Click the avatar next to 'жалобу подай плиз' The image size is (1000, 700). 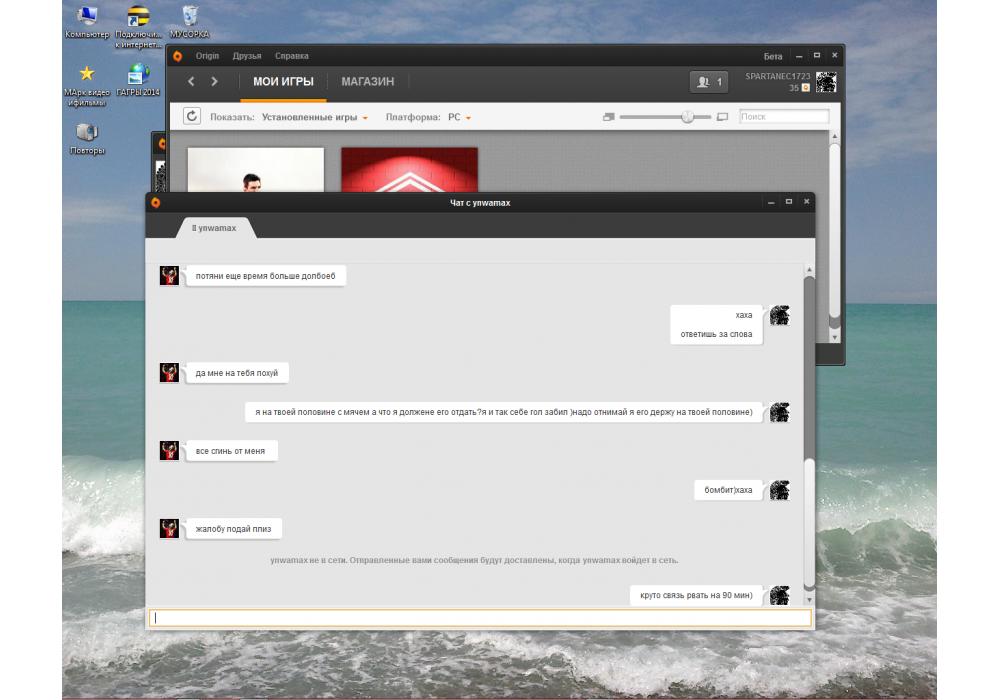pyautogui.click(x=169, y=529)
